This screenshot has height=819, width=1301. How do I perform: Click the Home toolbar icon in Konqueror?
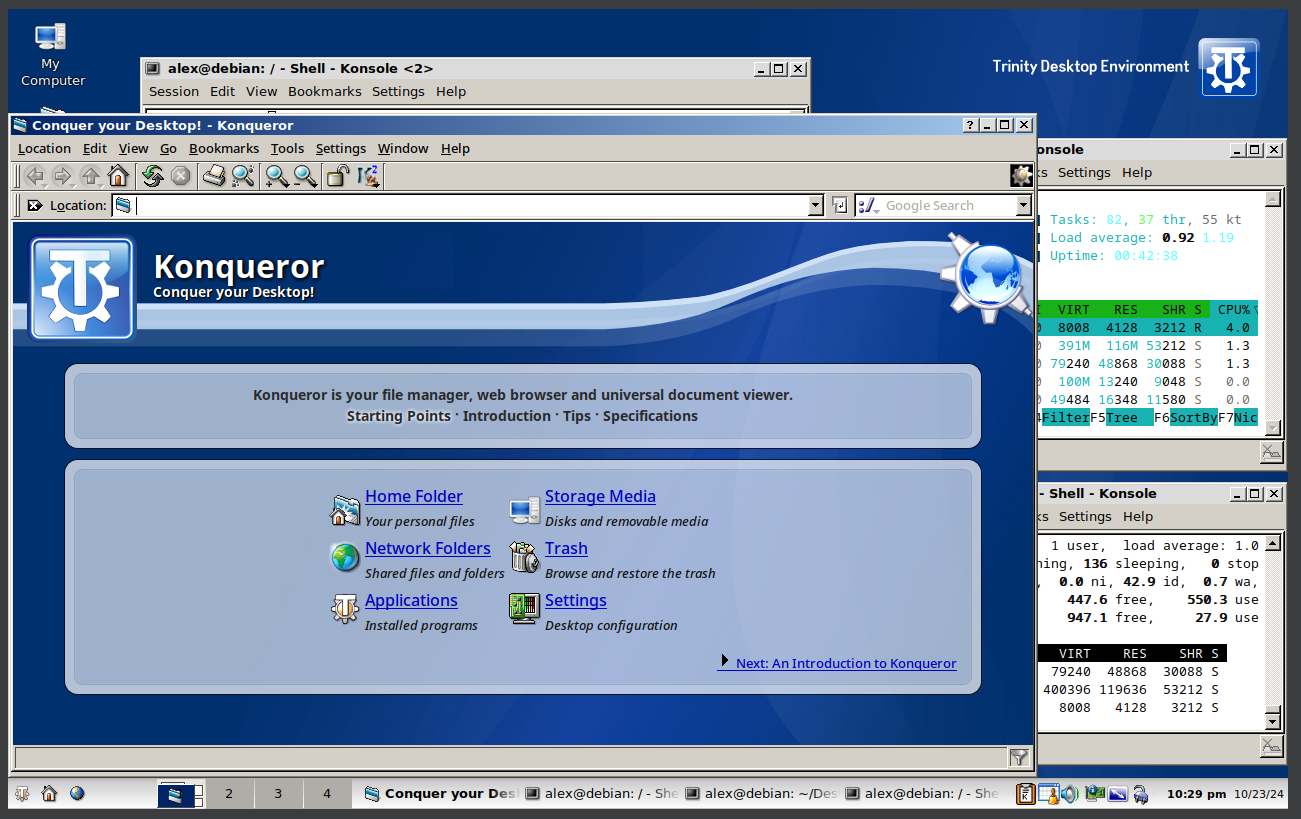(118, 177)
